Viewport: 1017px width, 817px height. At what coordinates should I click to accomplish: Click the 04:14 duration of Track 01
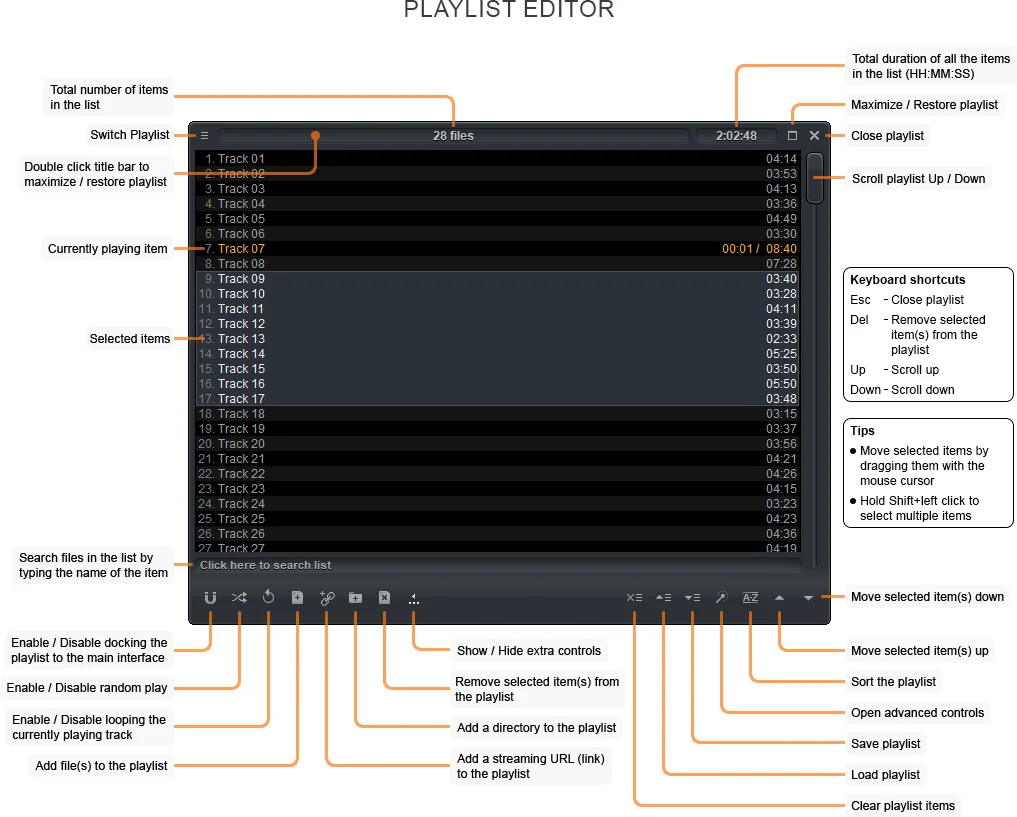coord(782,159)
